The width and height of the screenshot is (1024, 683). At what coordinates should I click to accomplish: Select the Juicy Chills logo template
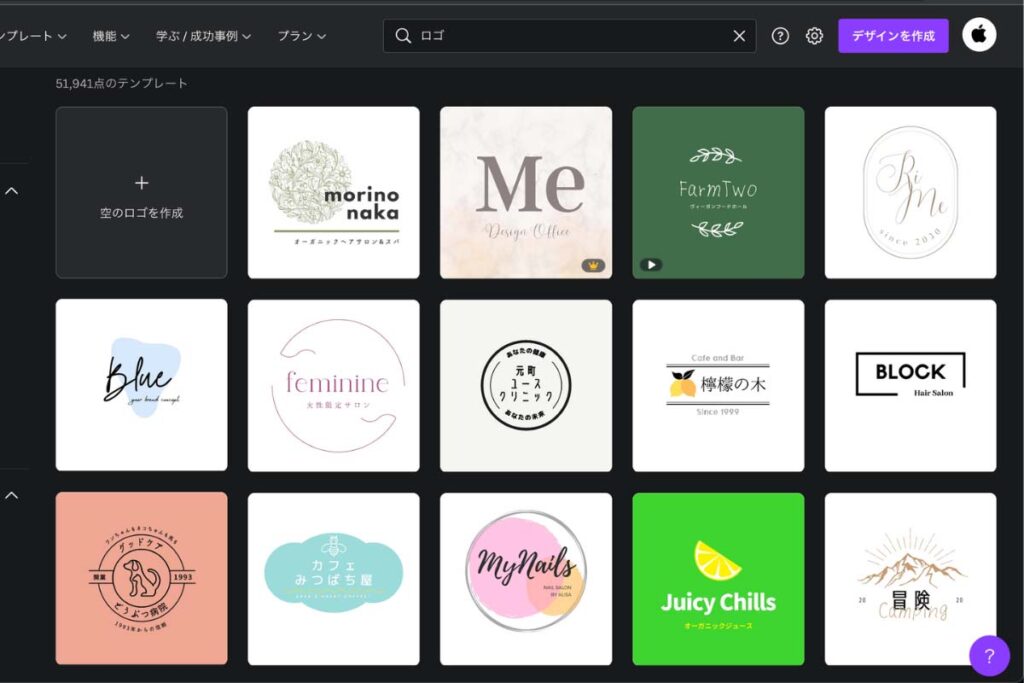point(719,577)
